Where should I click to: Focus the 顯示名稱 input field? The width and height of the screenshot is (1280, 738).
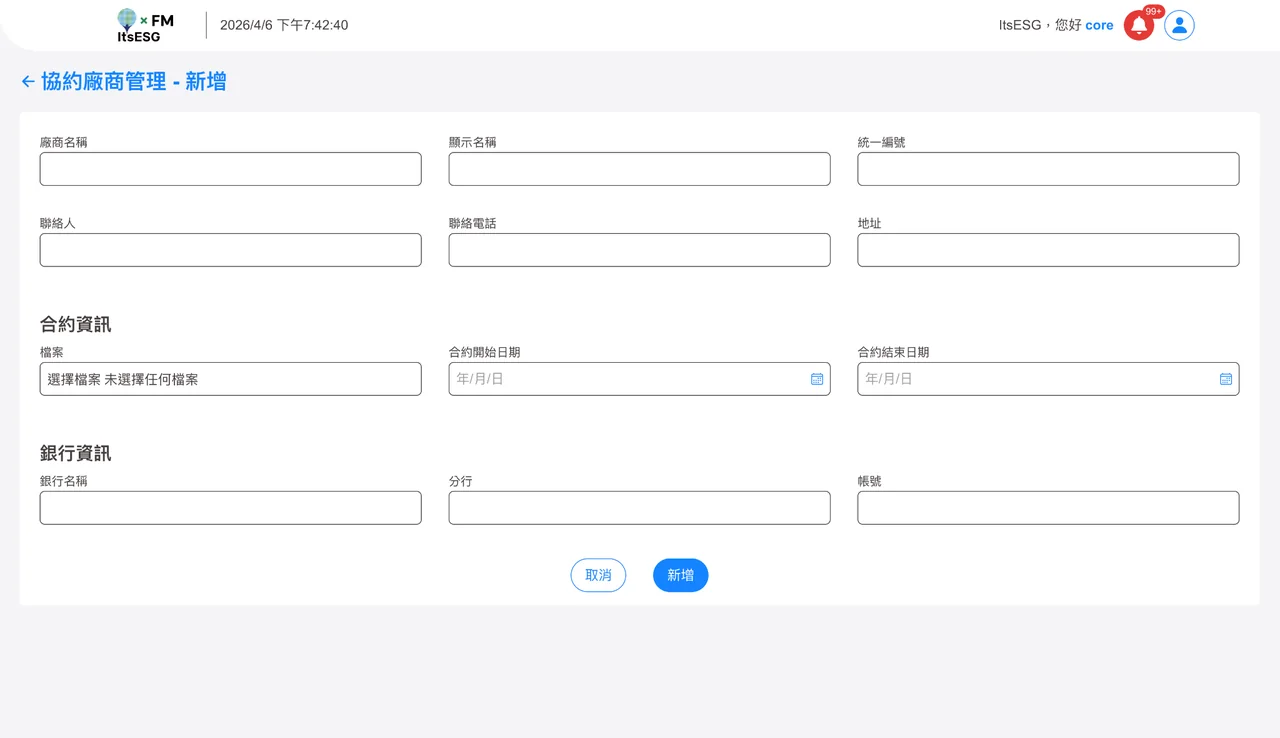coord(639,169)
